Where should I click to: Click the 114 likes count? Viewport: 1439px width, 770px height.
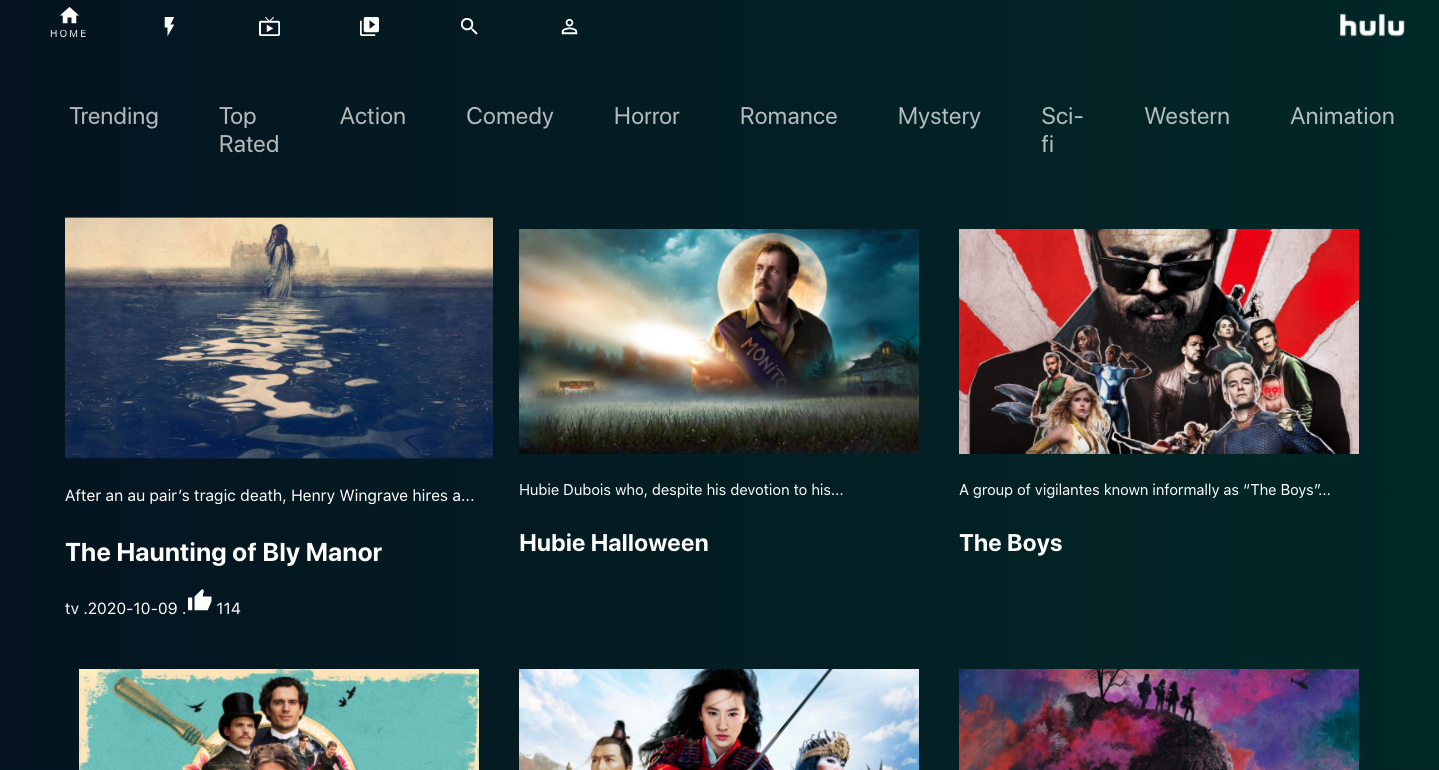tap(228, 608)
